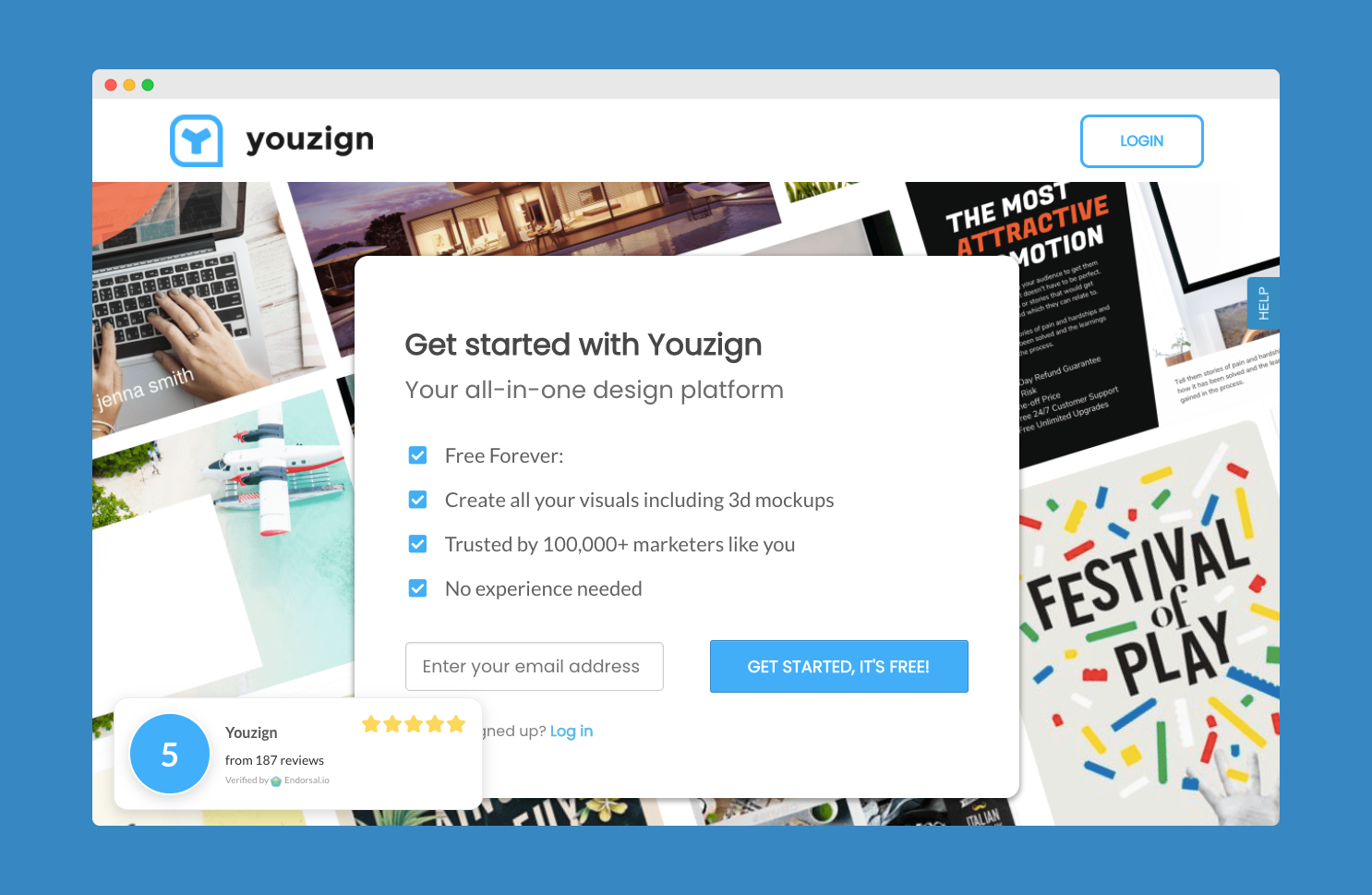1372x895 pixels.
Task: Click the five gold stars rating
Action: (x=414, y=724)
